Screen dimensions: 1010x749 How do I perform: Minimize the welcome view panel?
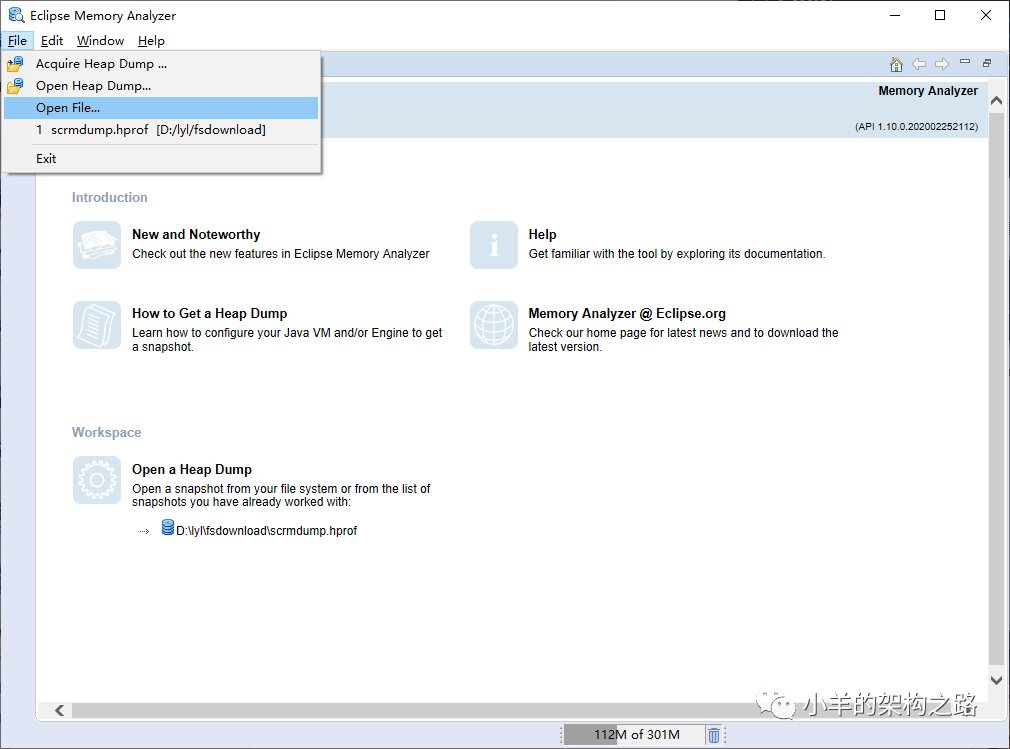pos(965,62)
